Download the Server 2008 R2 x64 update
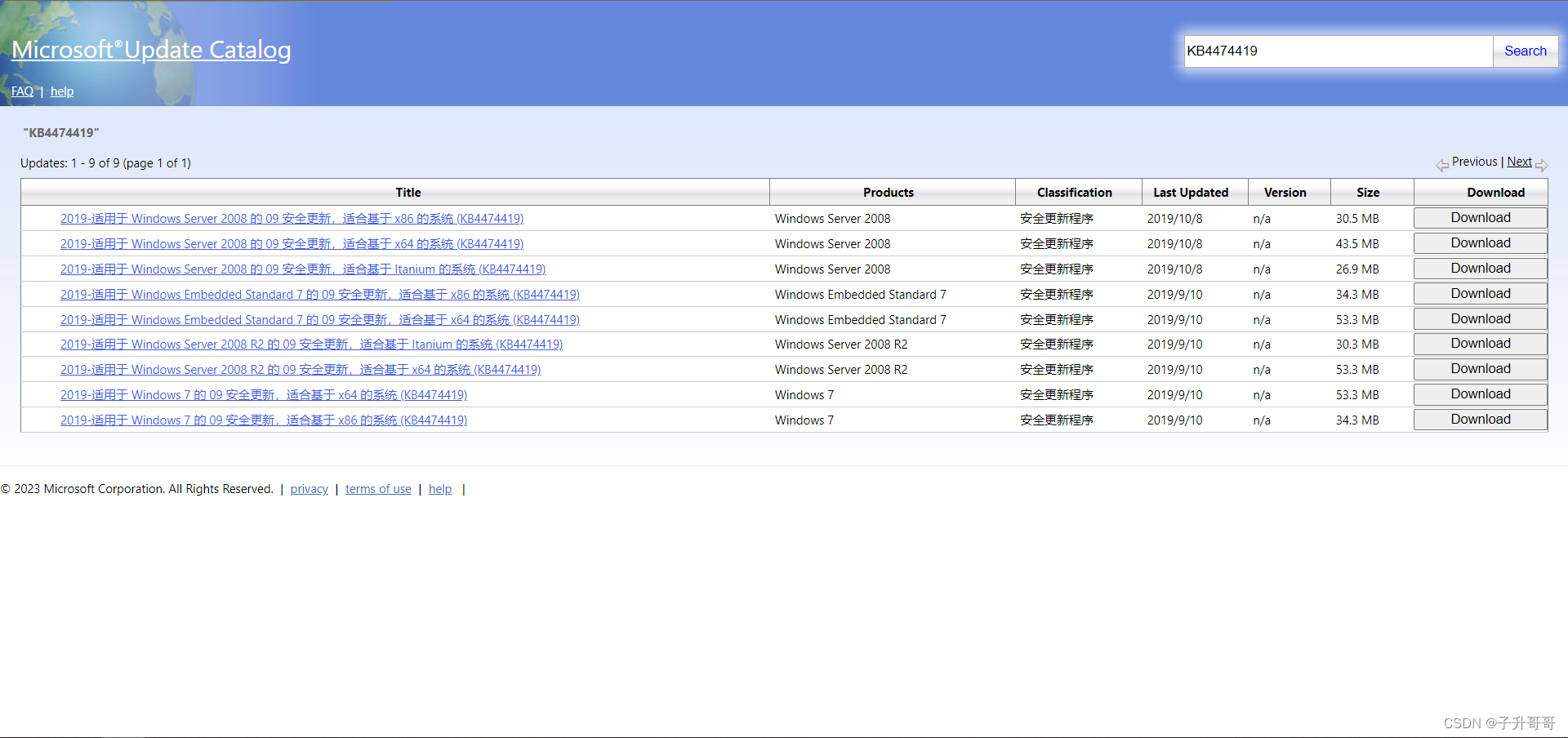The height and width of the screenshot is (738, 1568). pos(1481,369)
